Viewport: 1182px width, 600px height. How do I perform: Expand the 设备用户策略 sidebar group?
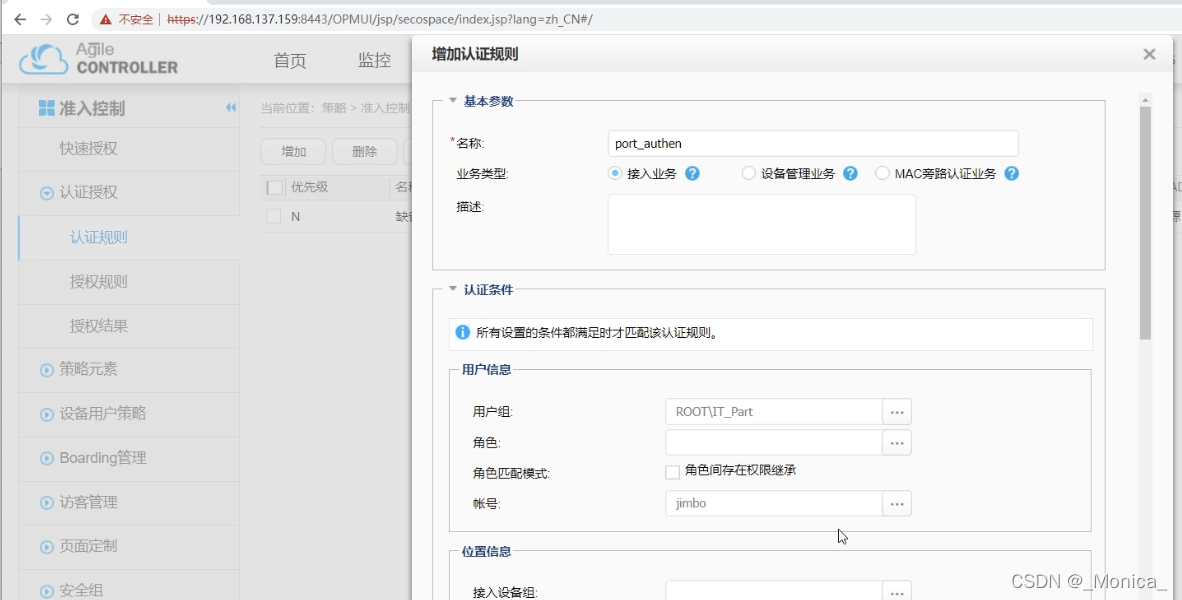[x=47, y=414]
